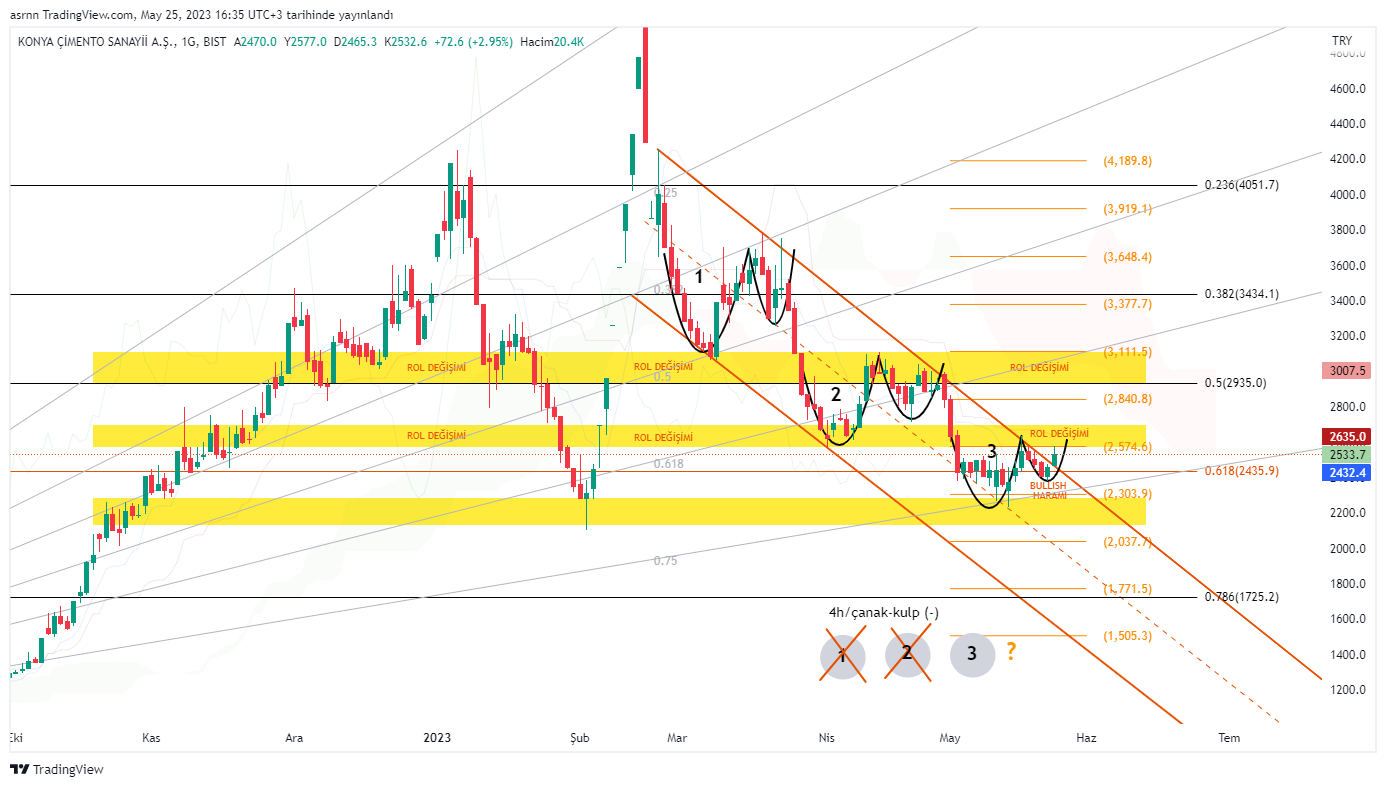Select the gray circle numbered 3

tap(972, 655)
